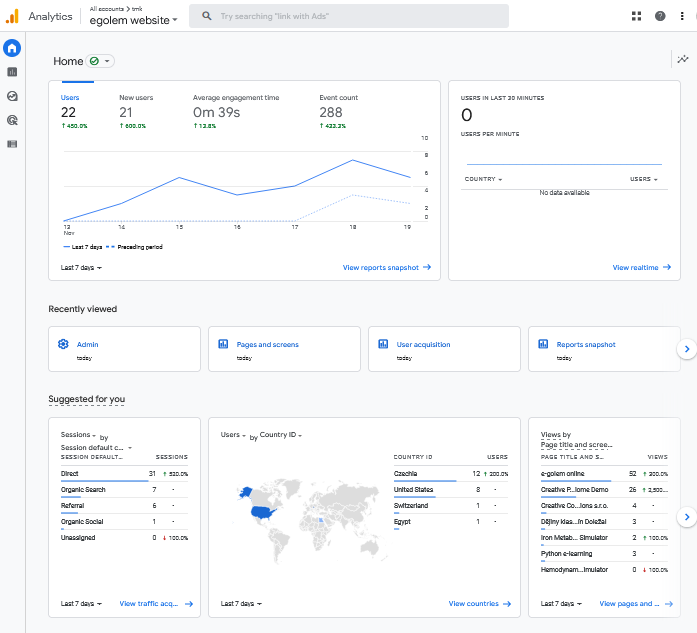This screenshot has height=633, width=697.
Task: Open the Last 7 days dropdown under users chart
Action: click(x=81, y=268)
